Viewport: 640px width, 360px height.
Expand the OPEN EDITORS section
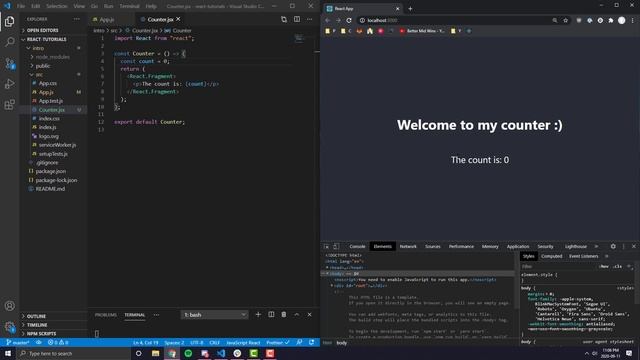tap(42, 31)
